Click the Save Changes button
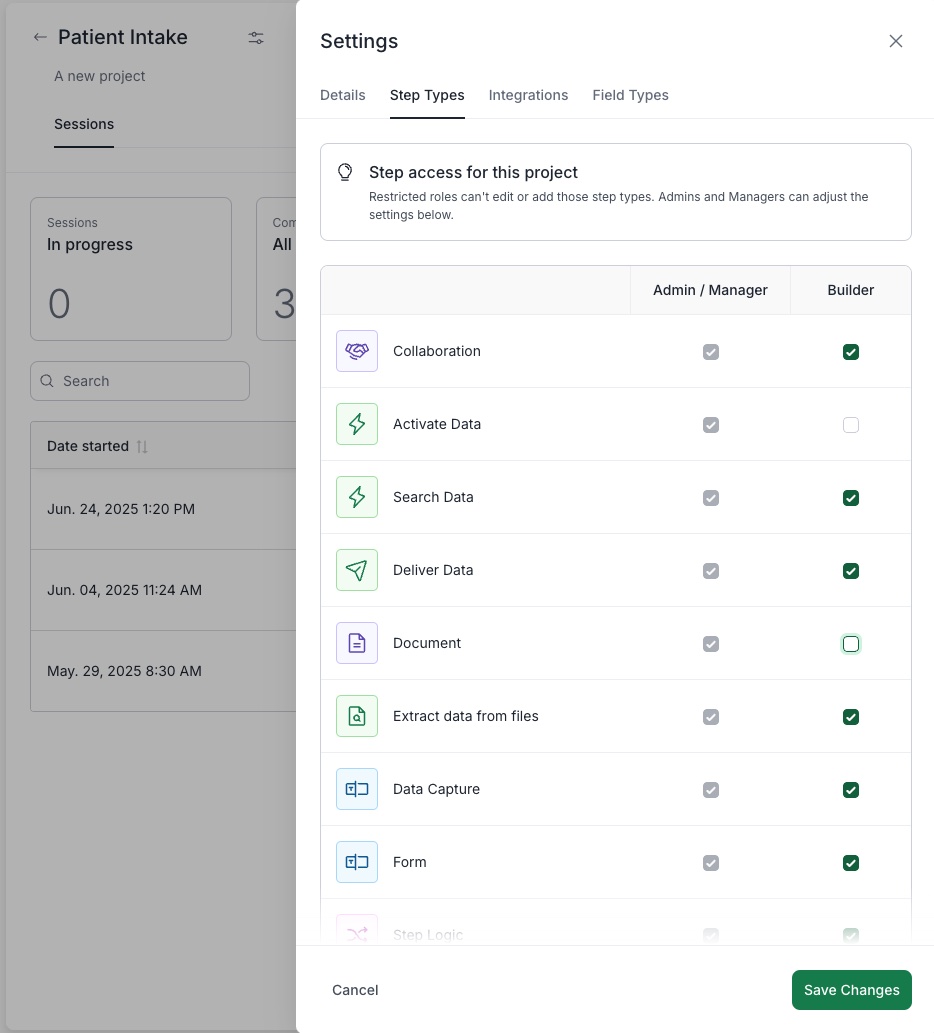The width and height of the screenshot is (934, 1033). tap(851, 990)
